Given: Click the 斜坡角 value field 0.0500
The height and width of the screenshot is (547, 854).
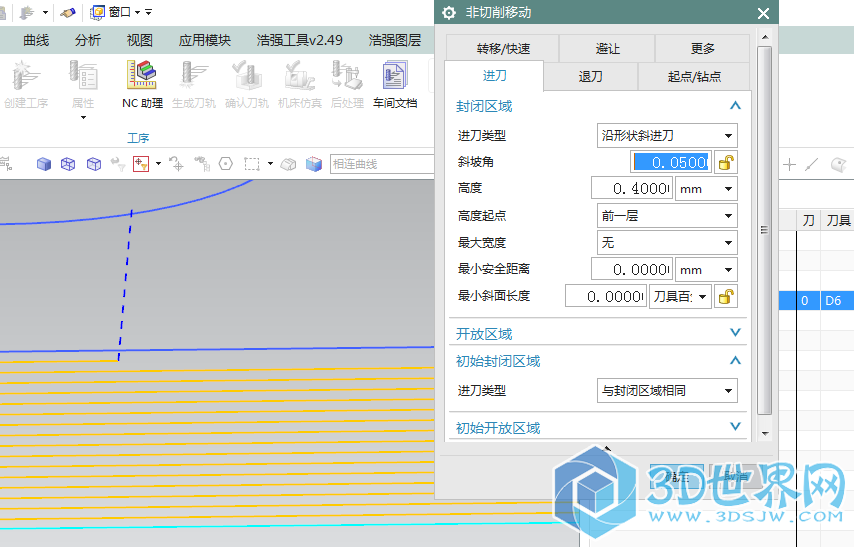Looking at the screenshot, I should 671,162.
